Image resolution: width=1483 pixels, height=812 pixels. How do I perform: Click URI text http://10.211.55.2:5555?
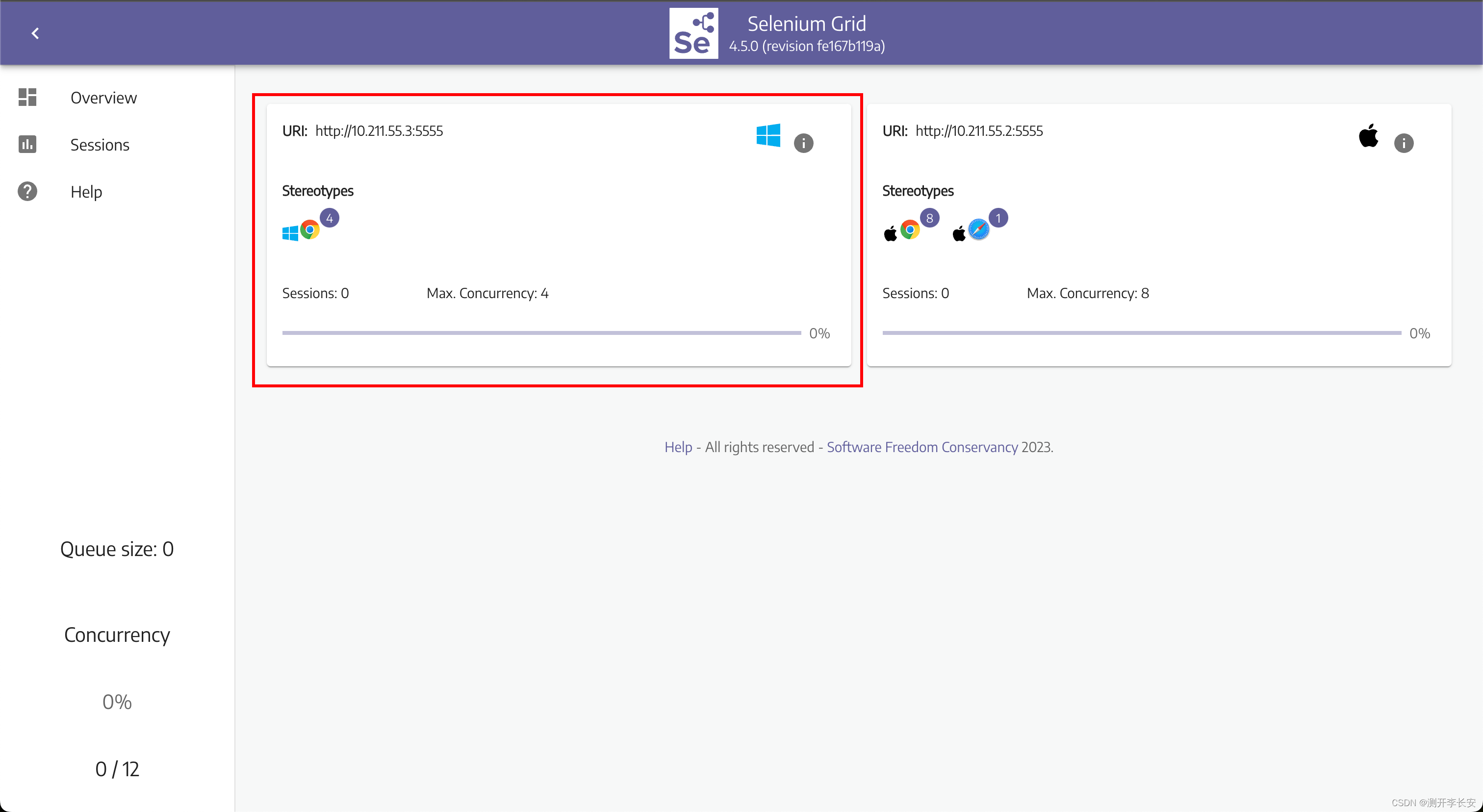point(979,131)
